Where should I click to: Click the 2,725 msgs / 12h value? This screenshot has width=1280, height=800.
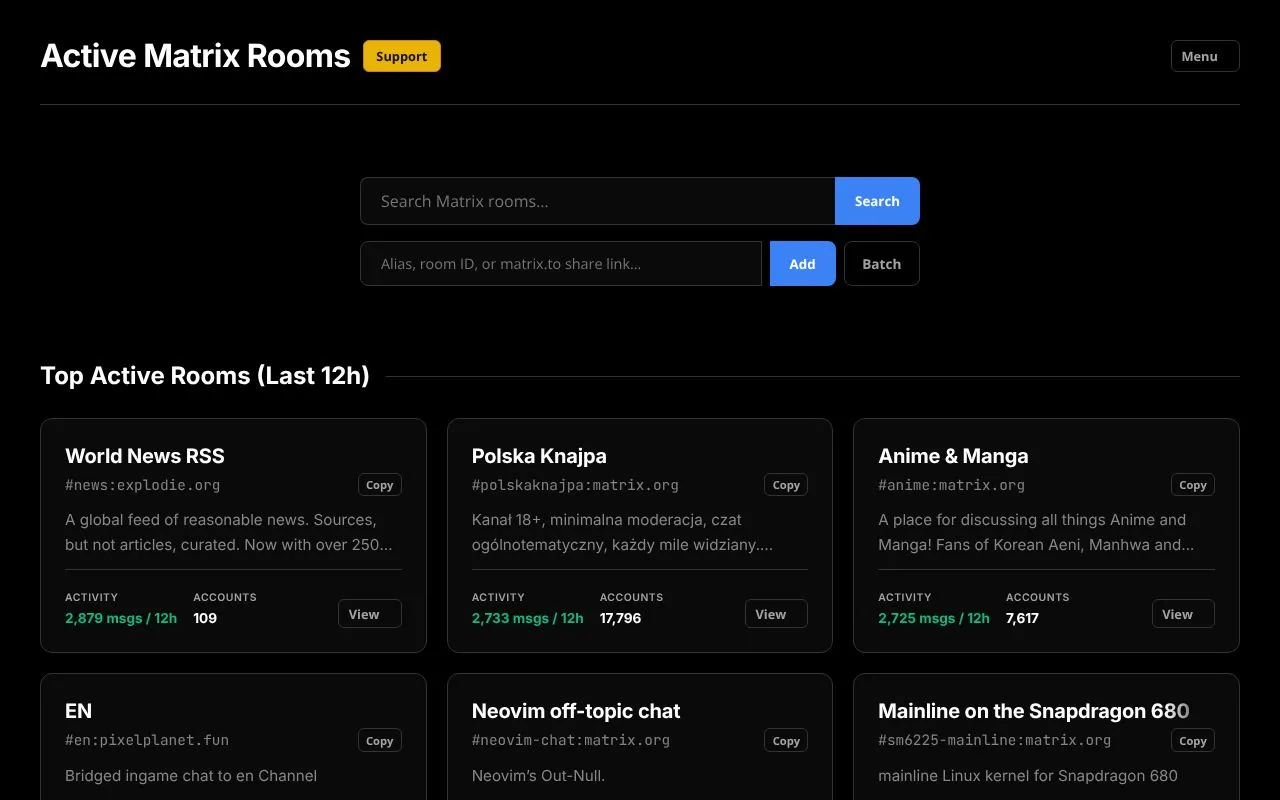[934, 618]
